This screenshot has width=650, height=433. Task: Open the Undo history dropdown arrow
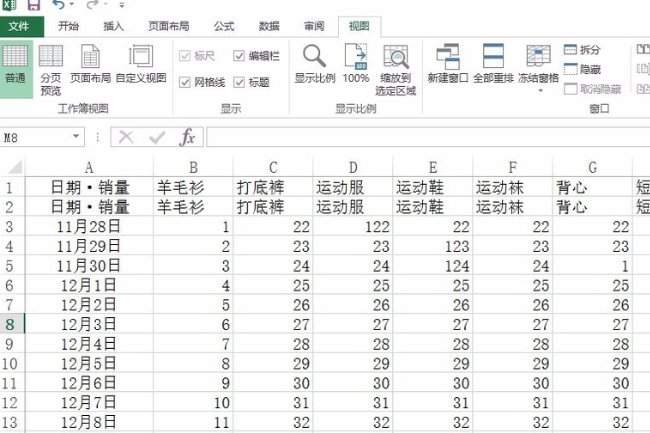pyautogui.click(x=72, y=5)
